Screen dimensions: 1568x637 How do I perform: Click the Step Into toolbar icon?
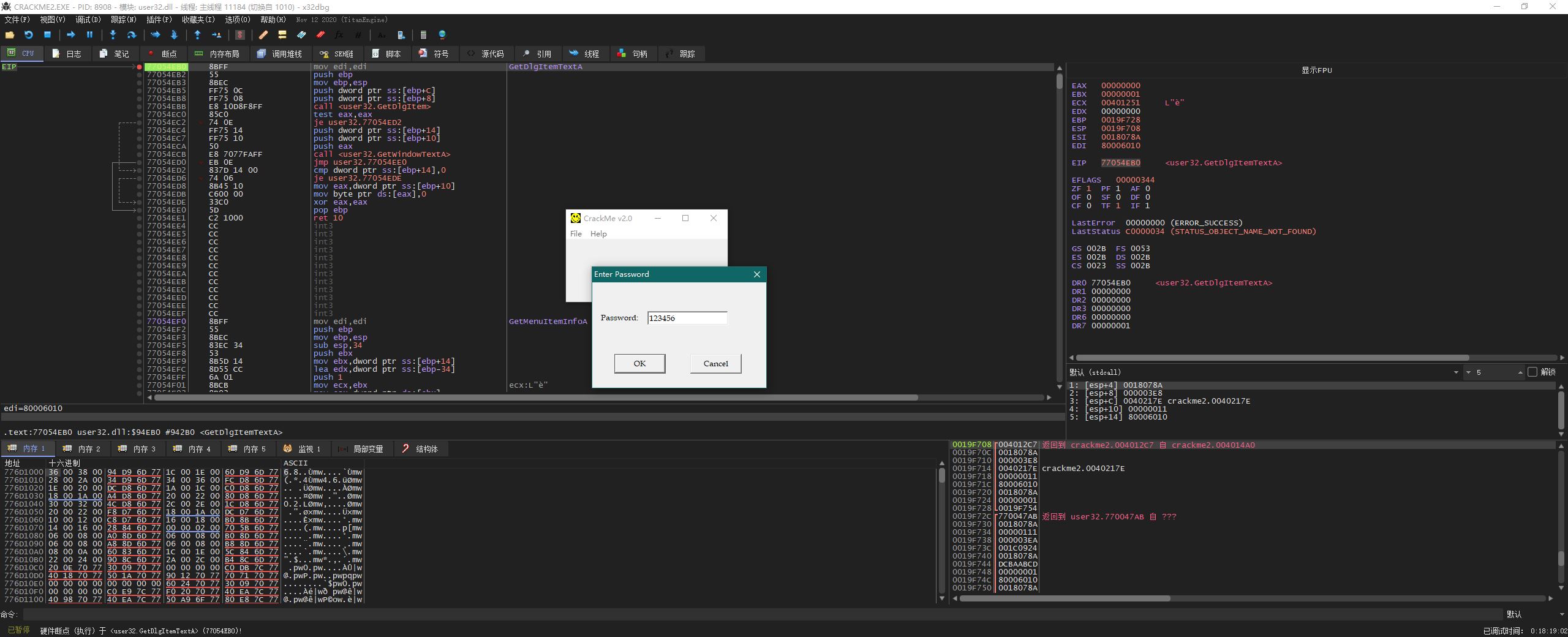[113, 35]
